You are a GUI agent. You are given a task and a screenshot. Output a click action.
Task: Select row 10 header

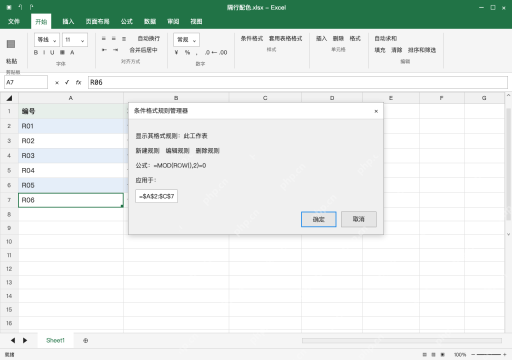9,241
